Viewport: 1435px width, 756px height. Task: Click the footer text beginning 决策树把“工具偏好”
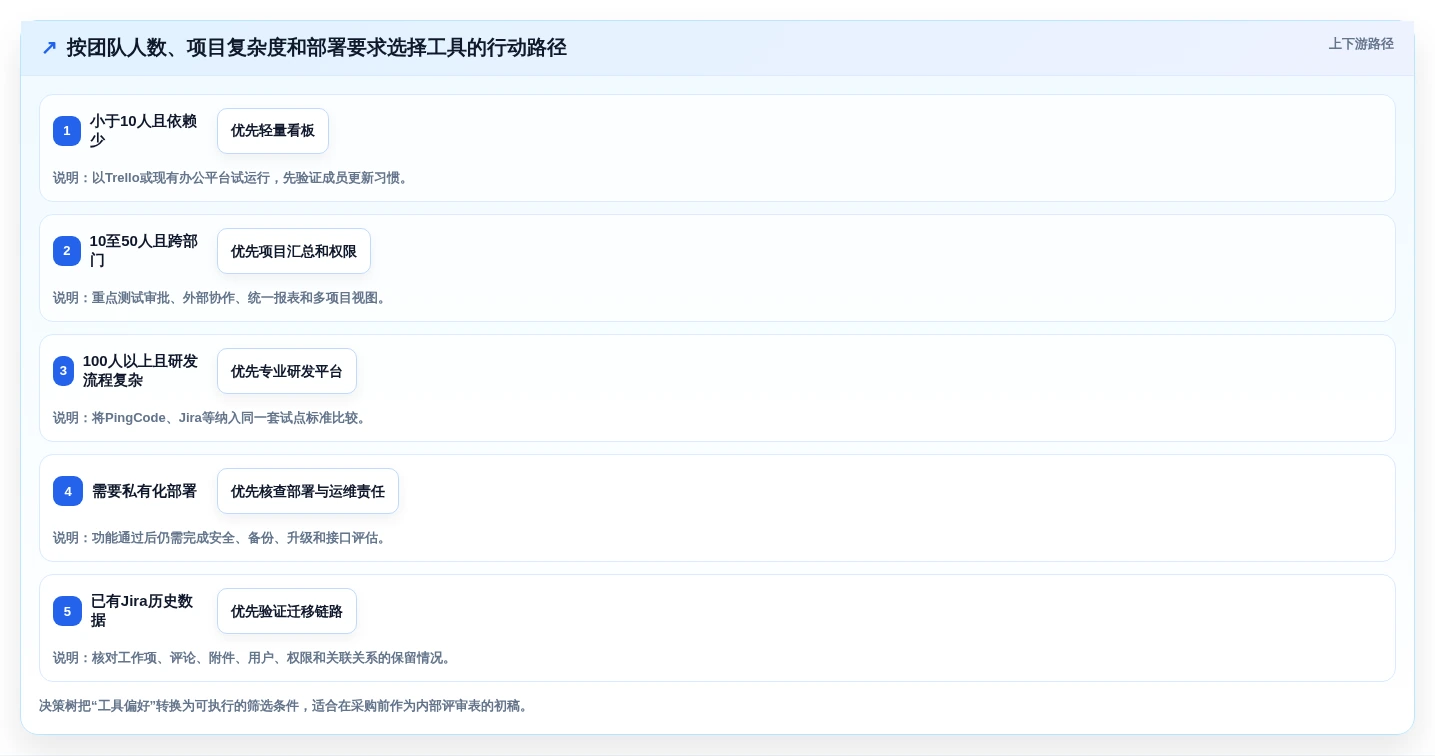(285, 706)
